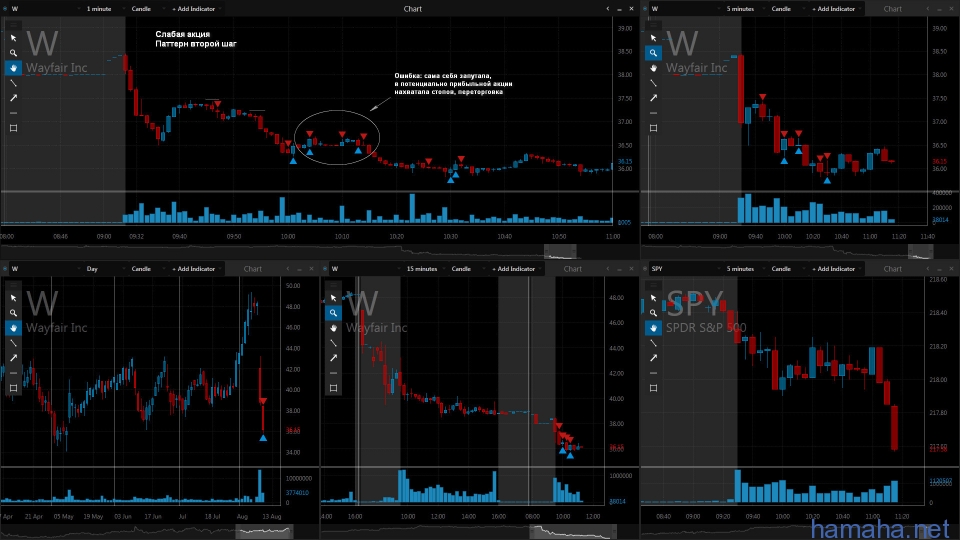This screenshot has width=960, height=540.
Task: Select Chart title tab of Day panel
Action: pos(253,269)
